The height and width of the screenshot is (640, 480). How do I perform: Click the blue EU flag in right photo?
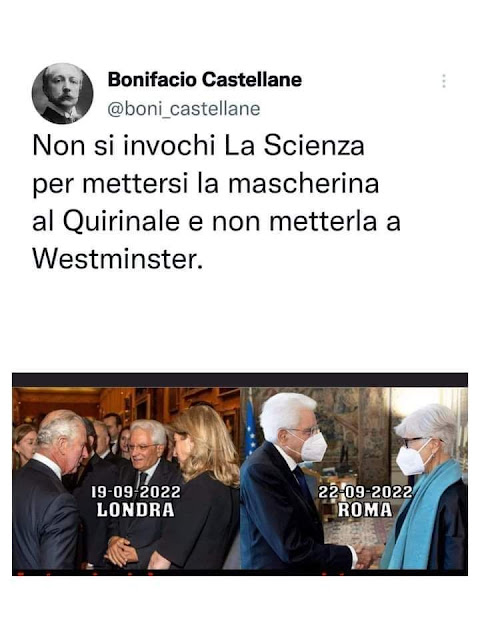251,429
